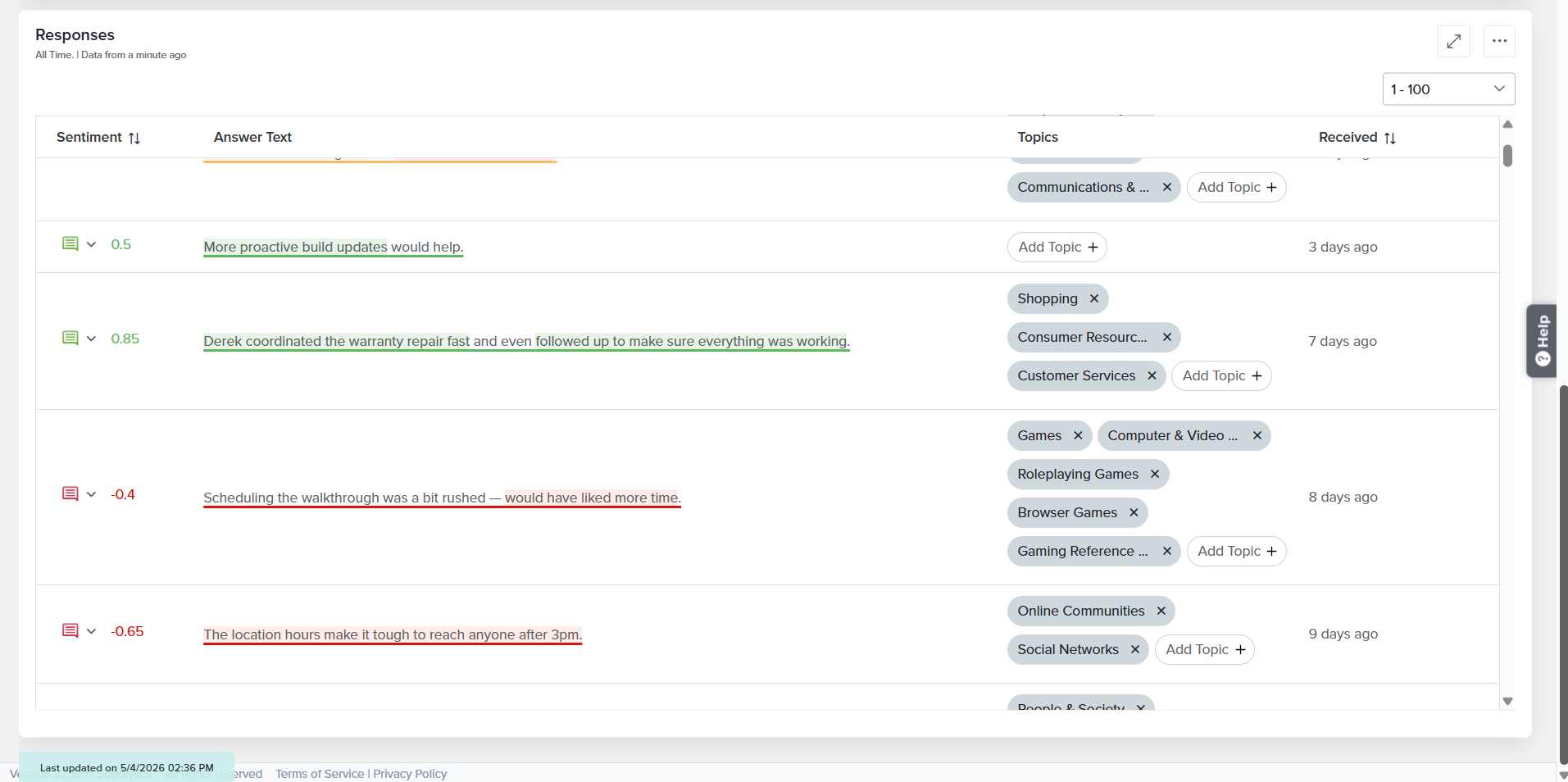Click the -0.65 sentiment score
1568x782 pixels.
pos(127,631)
